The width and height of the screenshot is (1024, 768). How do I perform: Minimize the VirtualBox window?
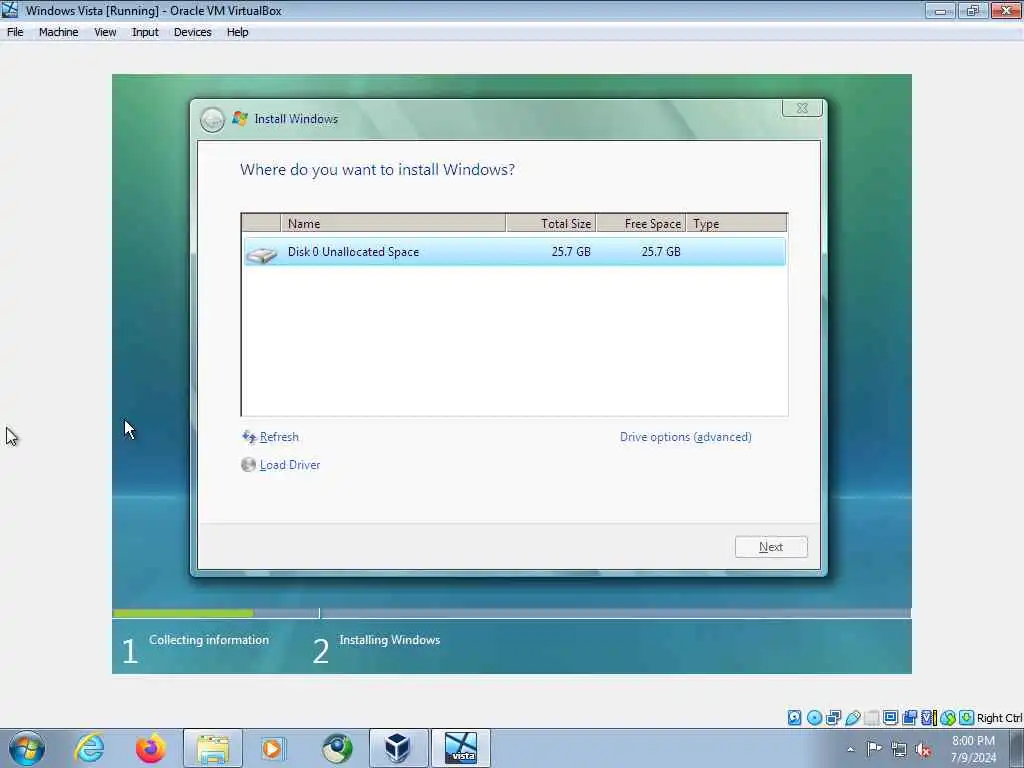940,10
